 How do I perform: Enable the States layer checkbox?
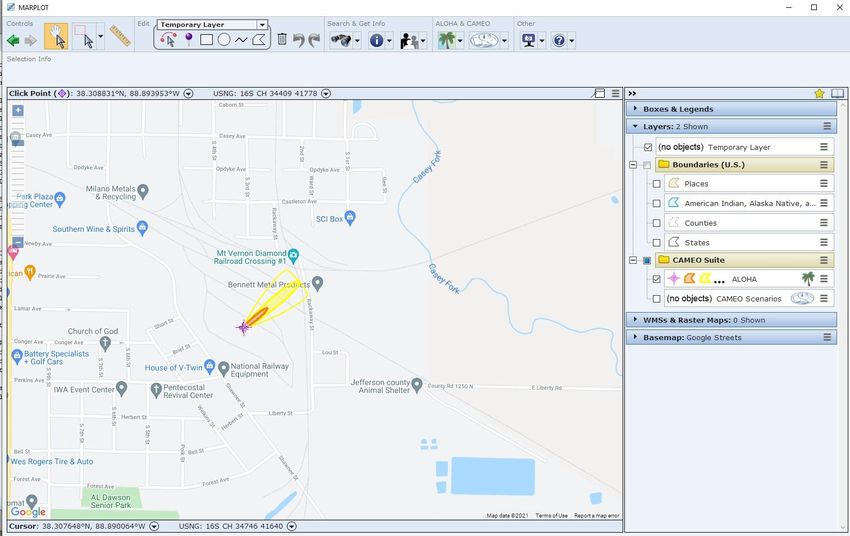tap(656, 243)
